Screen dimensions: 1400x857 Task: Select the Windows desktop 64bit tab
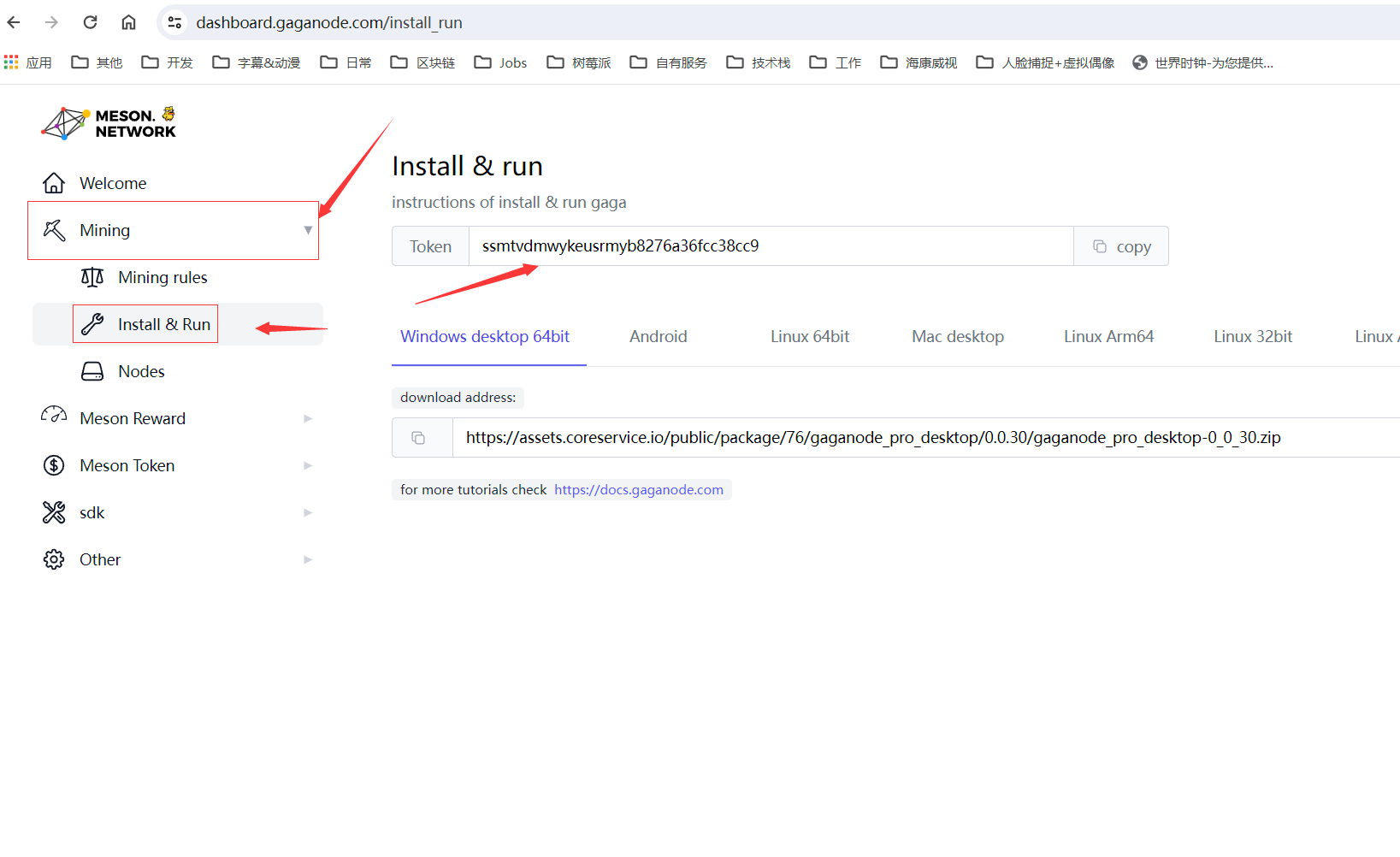(485, 337)
